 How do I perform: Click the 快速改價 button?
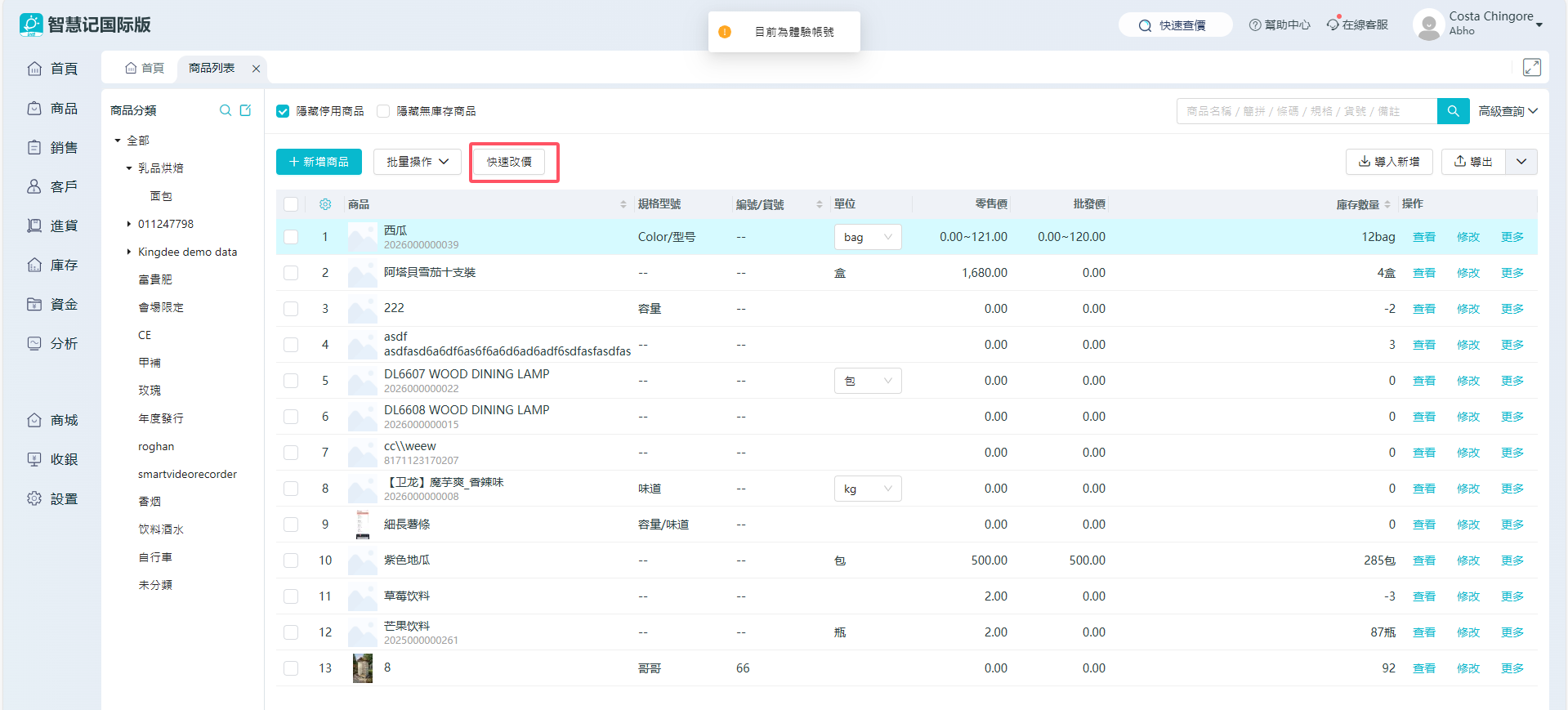point(509,162)
